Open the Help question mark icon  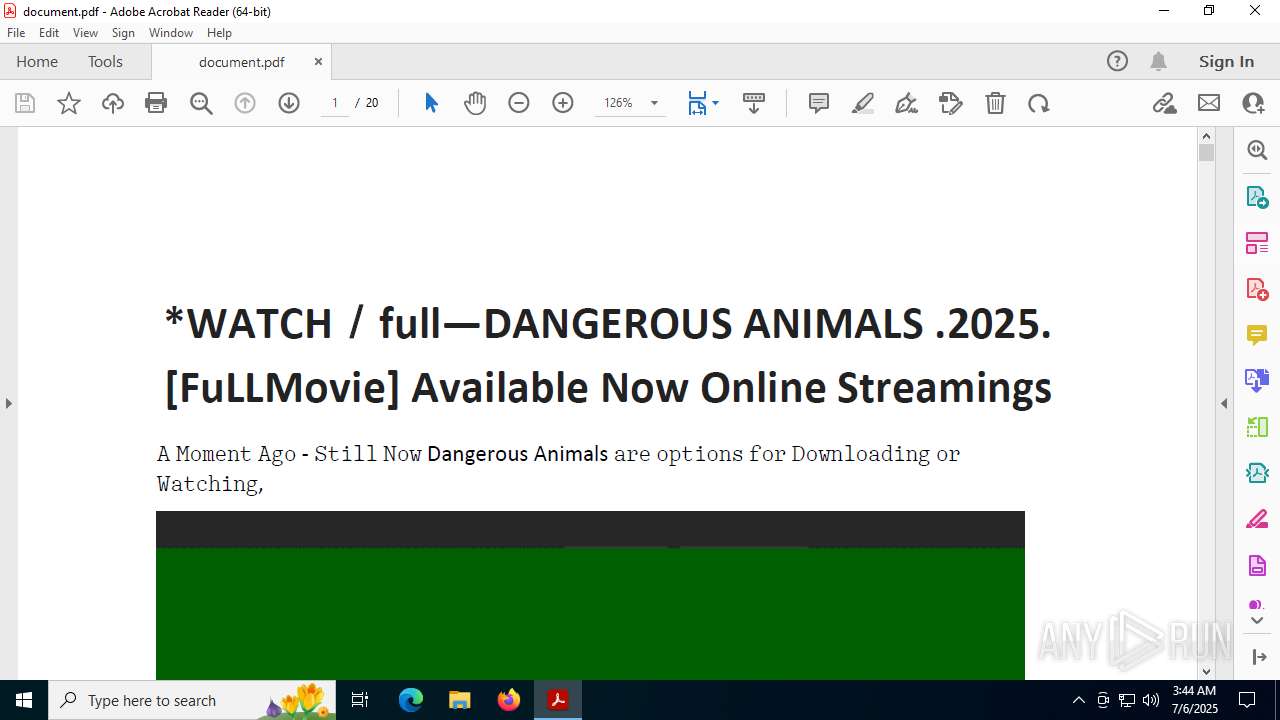coord(1117,61)
